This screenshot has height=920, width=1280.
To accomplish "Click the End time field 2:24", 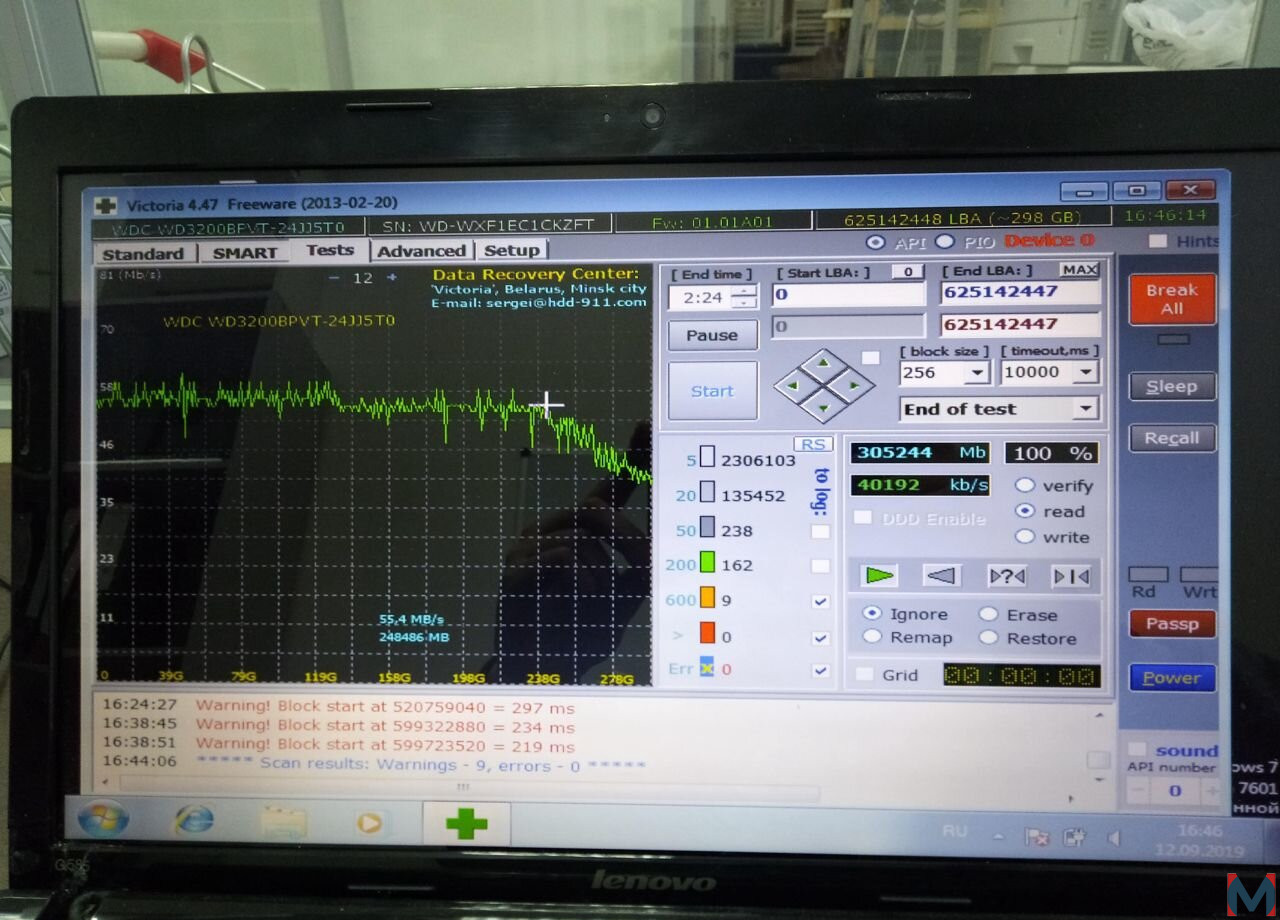I will coord(701,298).
